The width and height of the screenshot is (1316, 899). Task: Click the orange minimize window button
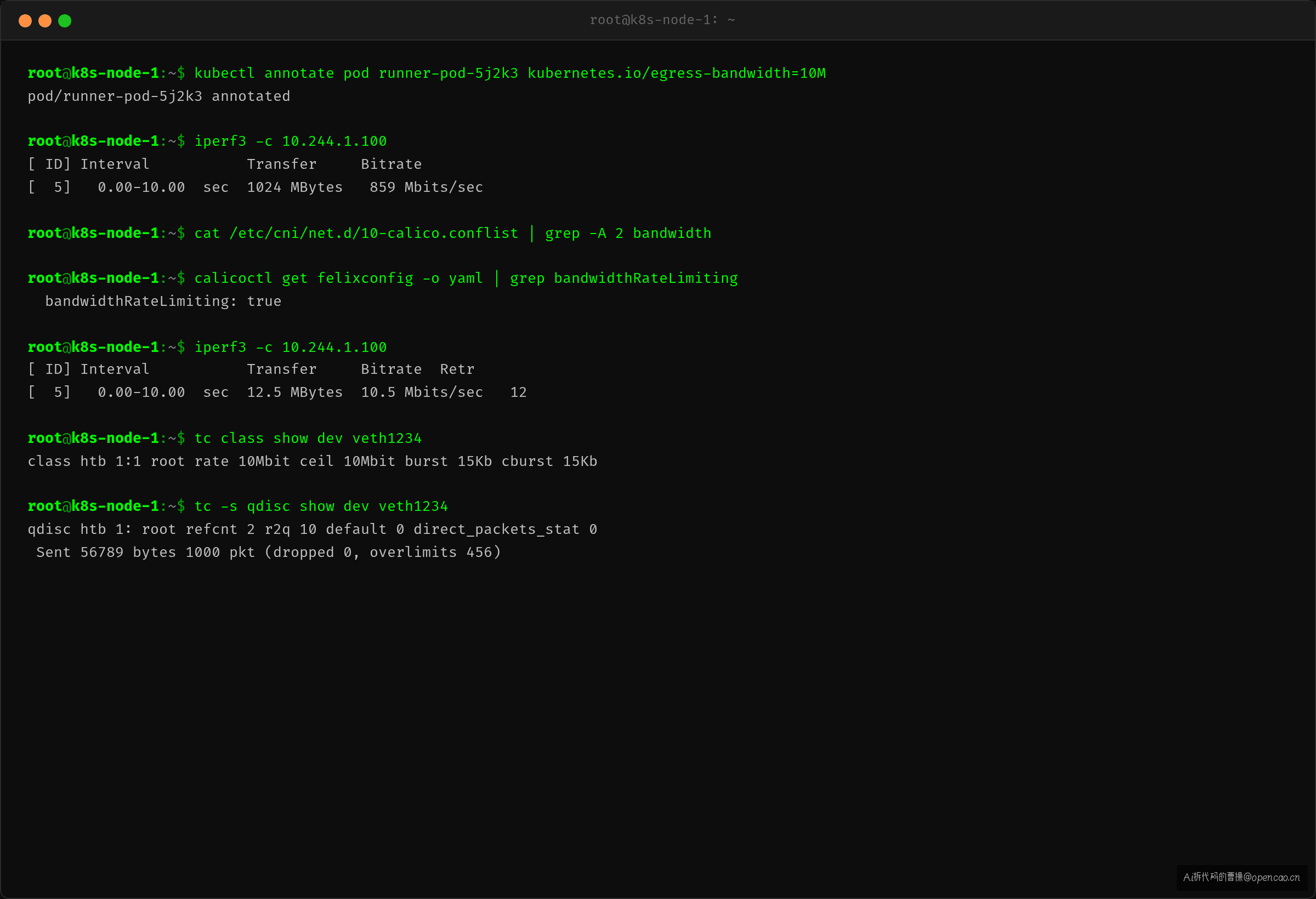[45, 21]
